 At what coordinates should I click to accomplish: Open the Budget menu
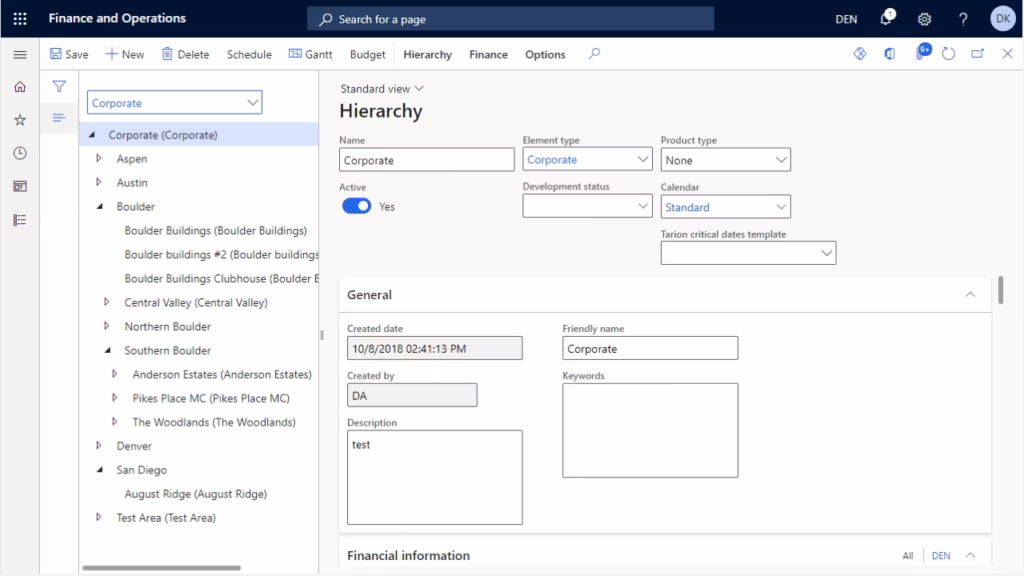pos(368,55)
